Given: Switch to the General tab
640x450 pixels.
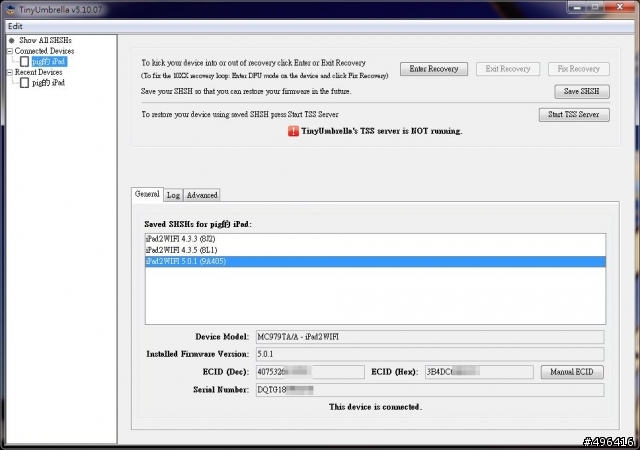Looking at the screenshot, I should (x=147, y=194).
